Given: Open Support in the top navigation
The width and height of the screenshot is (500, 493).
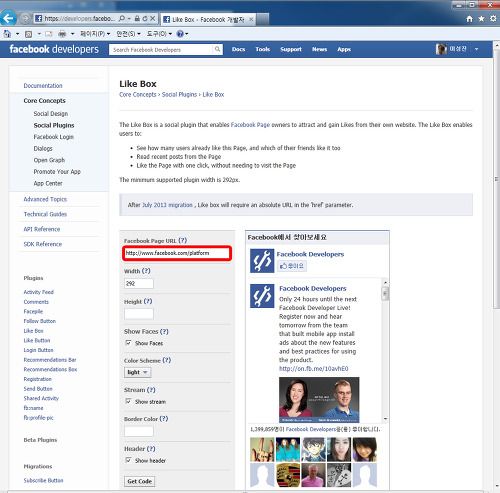Looking at the screenshot, I should pyautogui.click(x=291, y=49).
